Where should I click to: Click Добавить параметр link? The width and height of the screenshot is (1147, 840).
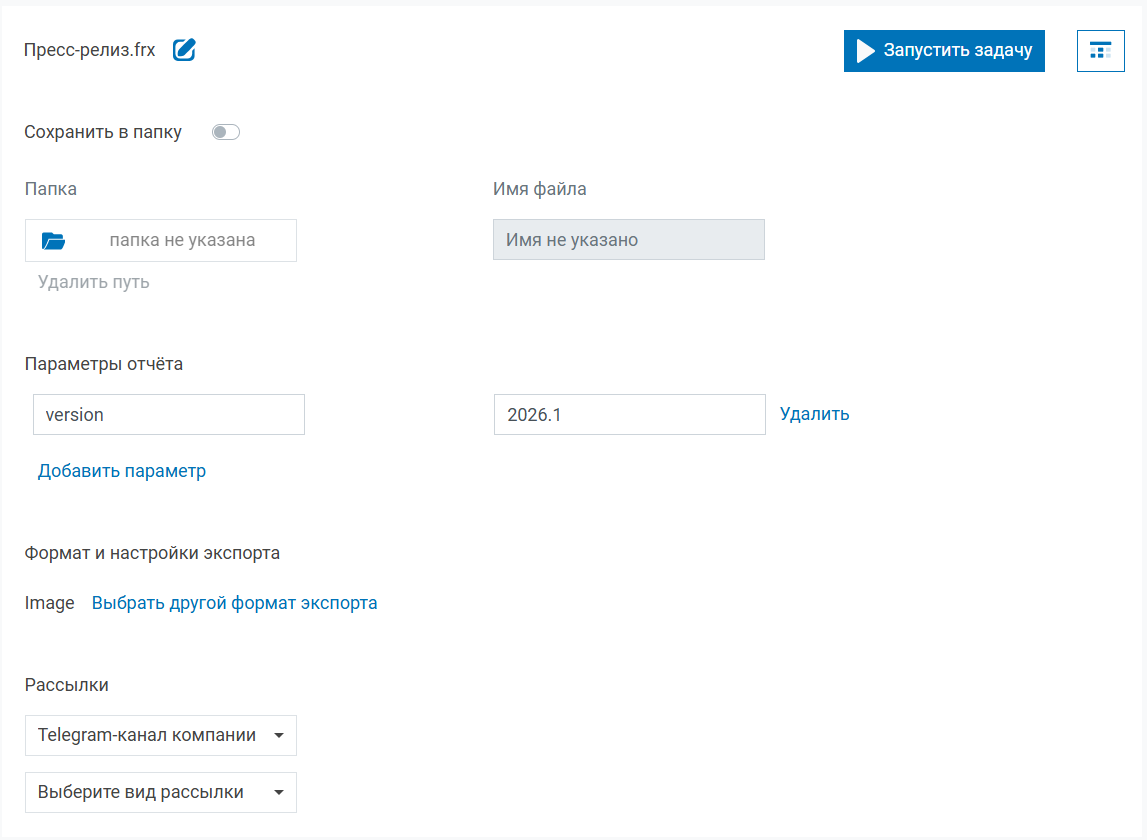pos(122,471)
